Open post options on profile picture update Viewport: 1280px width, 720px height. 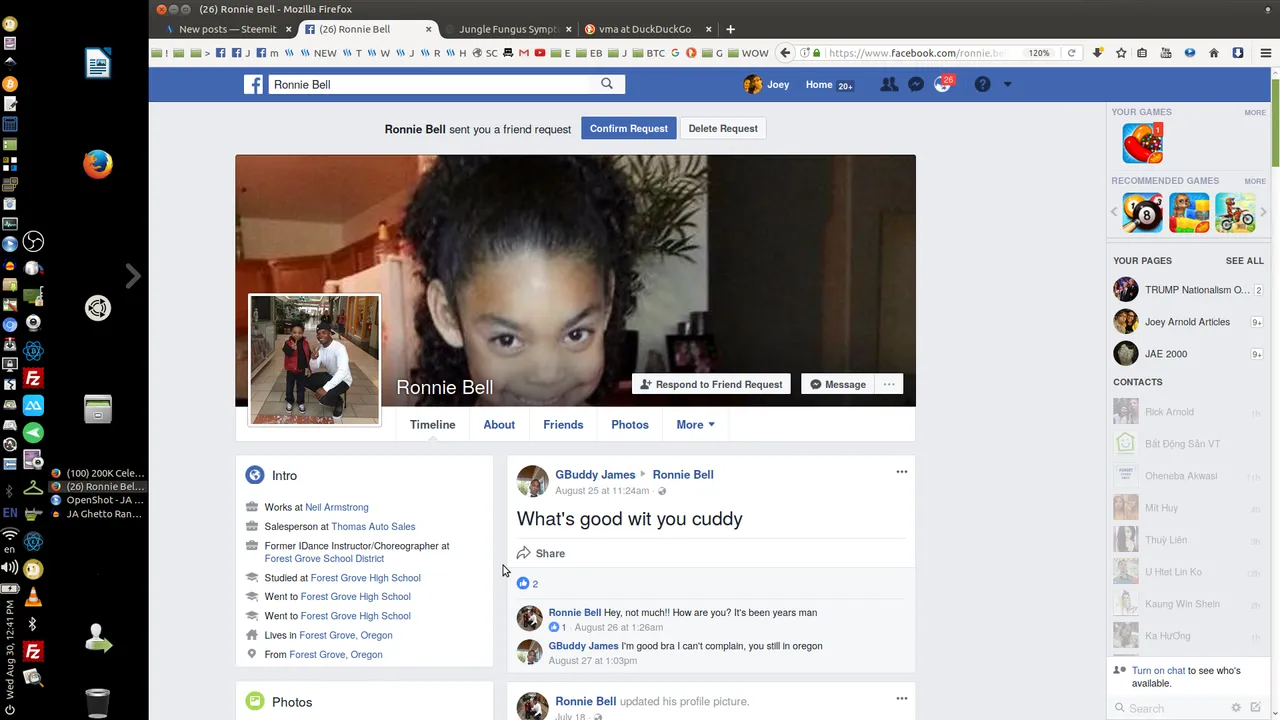[x=901, y=699]
